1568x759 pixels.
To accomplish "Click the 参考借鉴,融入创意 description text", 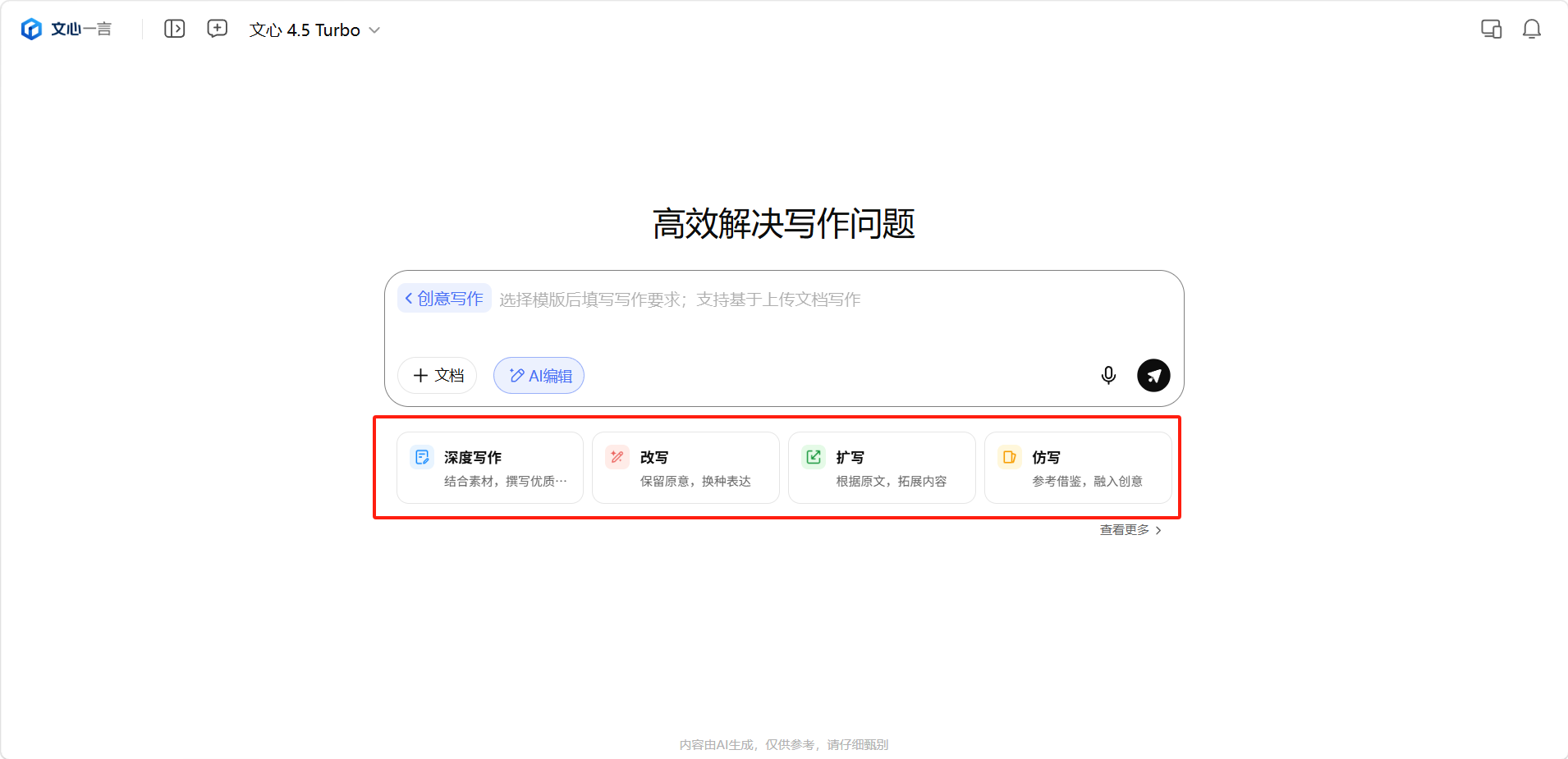I will pos(1088,482).
